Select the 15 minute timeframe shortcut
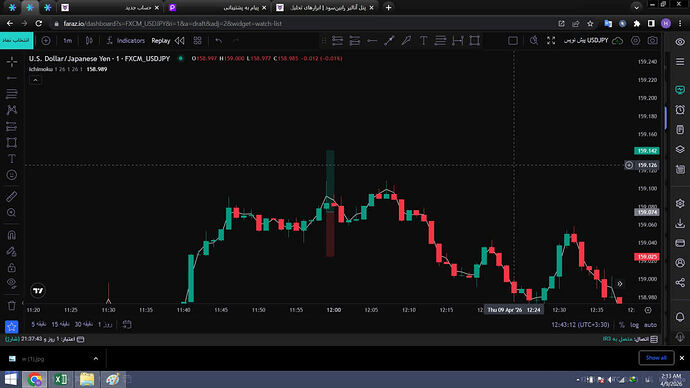Viewport: 690px width, 388px height. pos(61,324)
